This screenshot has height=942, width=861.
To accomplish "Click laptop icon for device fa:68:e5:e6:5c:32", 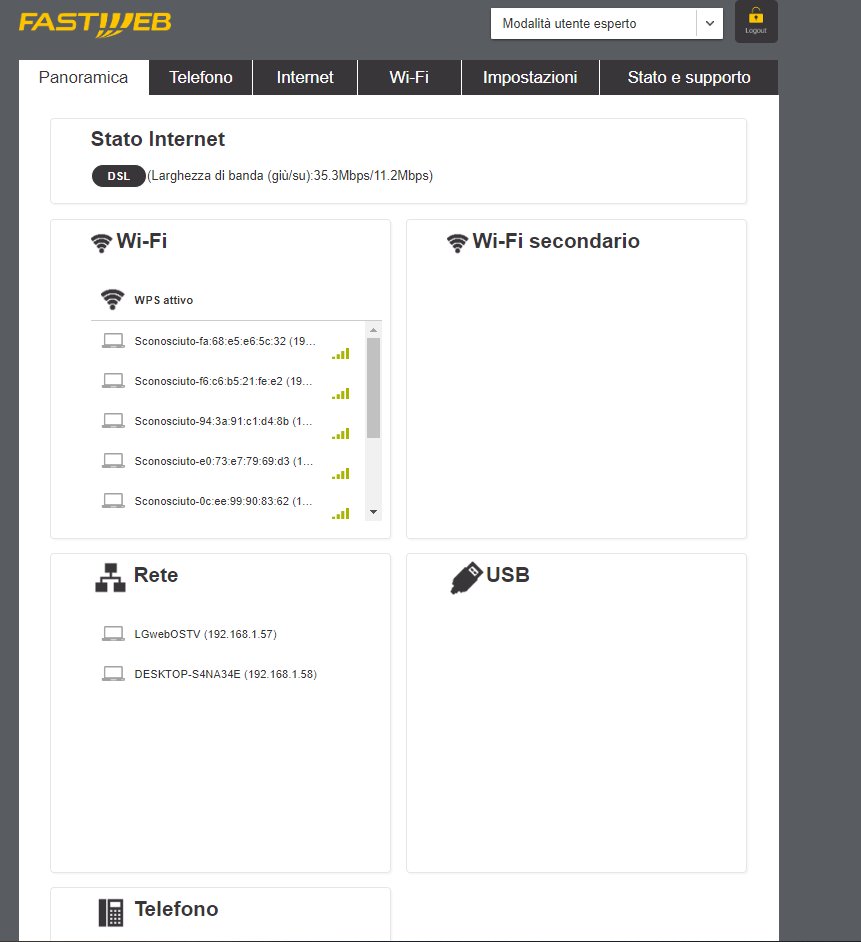I will (113, 341).
